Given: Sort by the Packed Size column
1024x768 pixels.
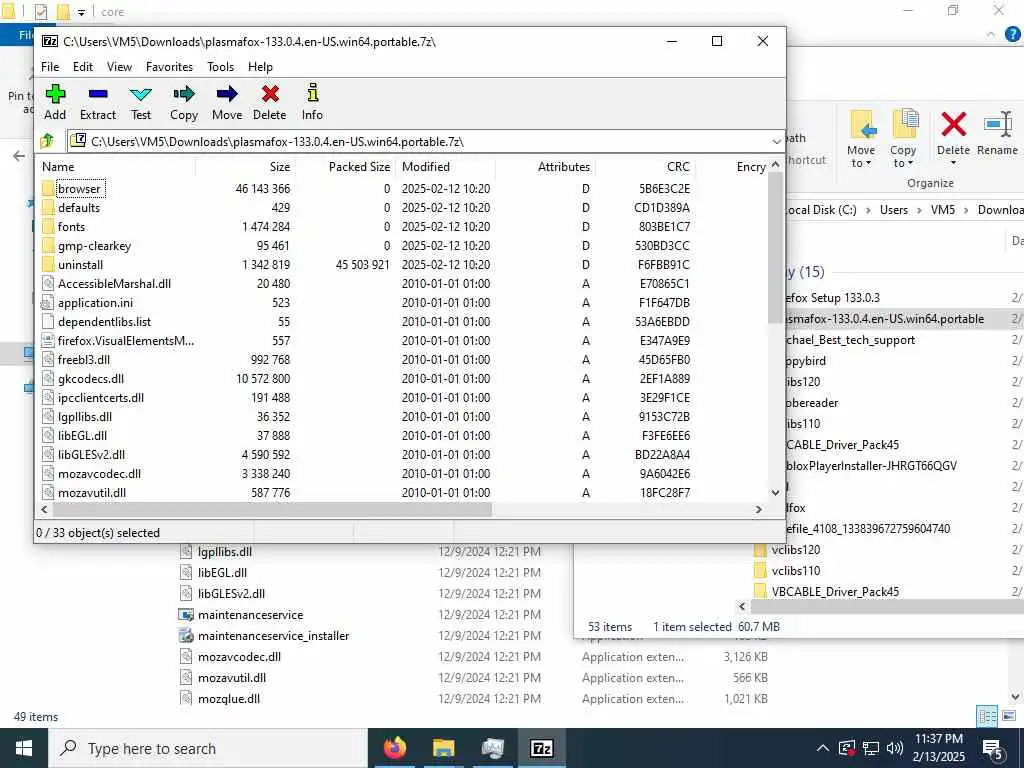Looking at the screenshot, I should click(345, 167).
